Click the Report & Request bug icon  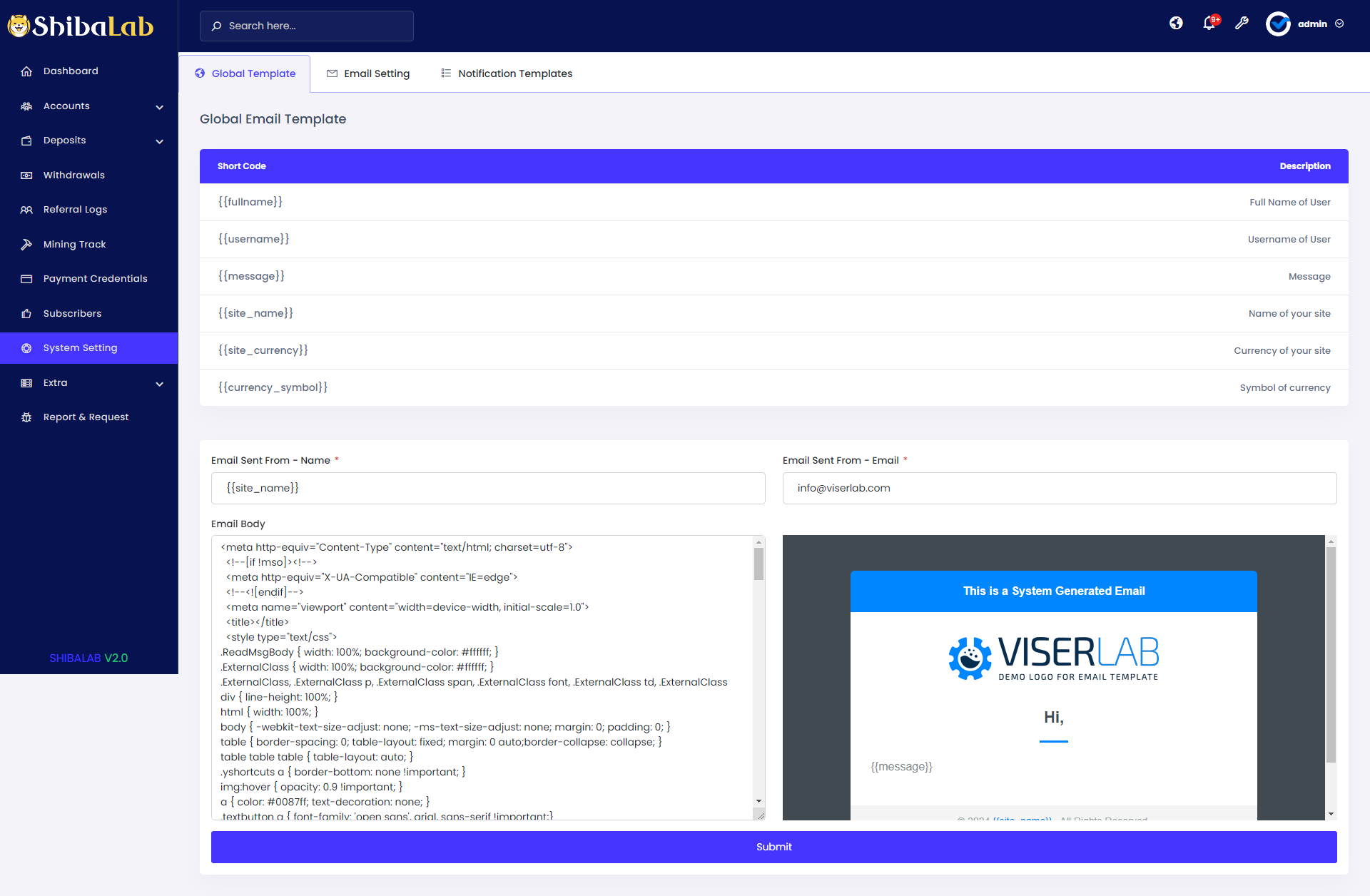(x=26, y=417)
